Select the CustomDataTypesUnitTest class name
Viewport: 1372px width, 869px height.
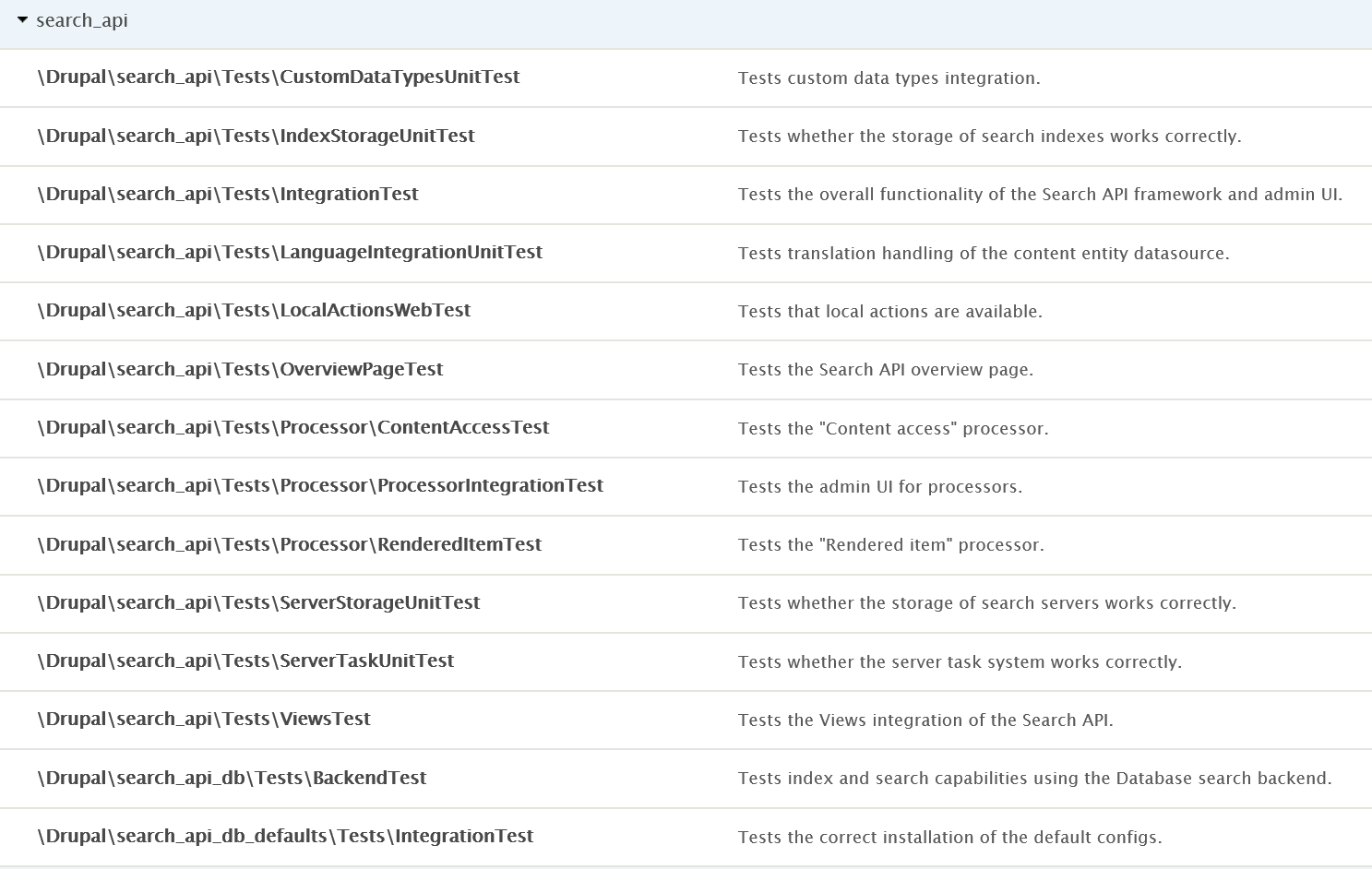coord(279,77)
